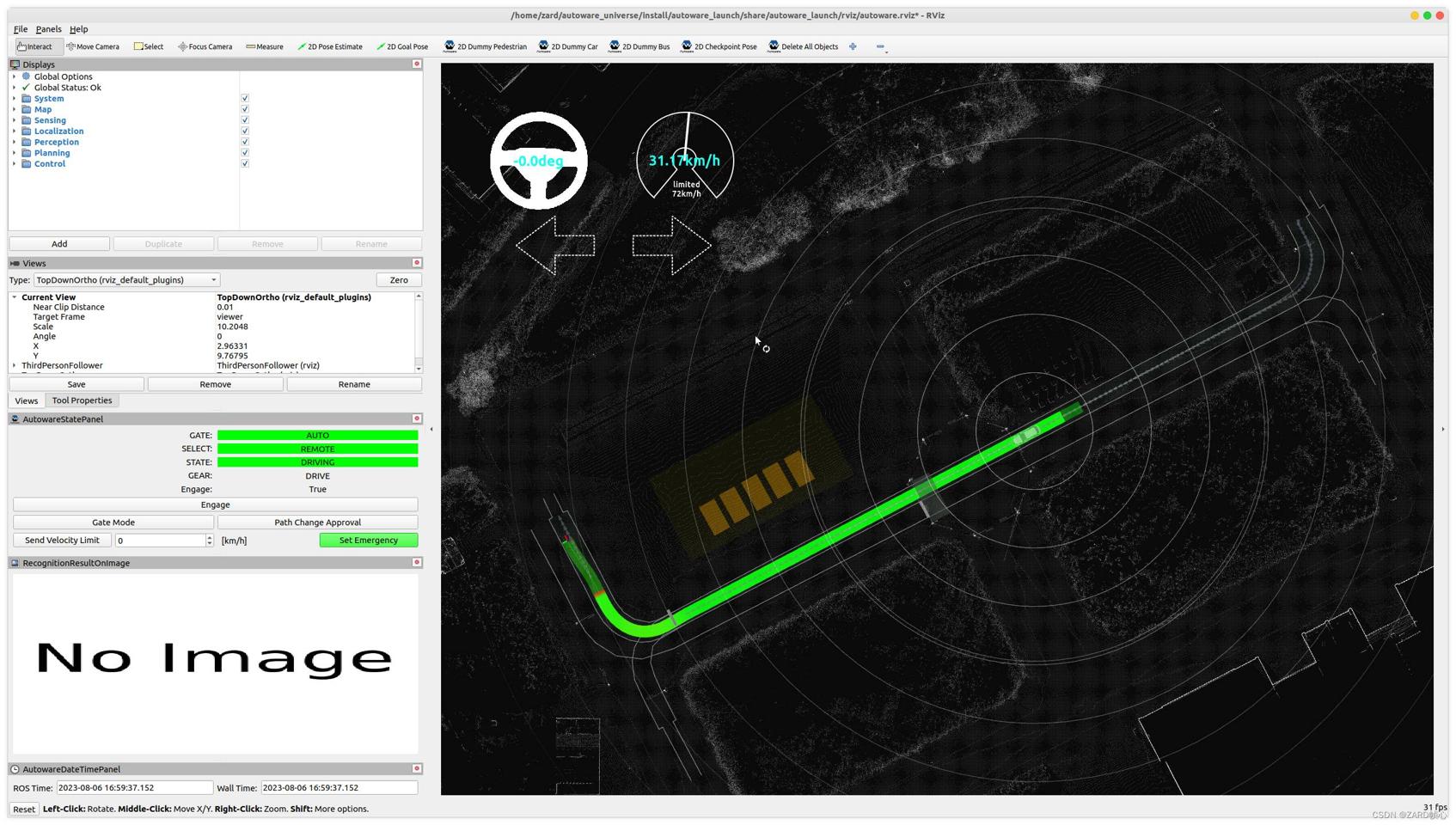Select the Measure tool
The width and height of the screenshot is (1456, 825).
click(x=265, y=46)
